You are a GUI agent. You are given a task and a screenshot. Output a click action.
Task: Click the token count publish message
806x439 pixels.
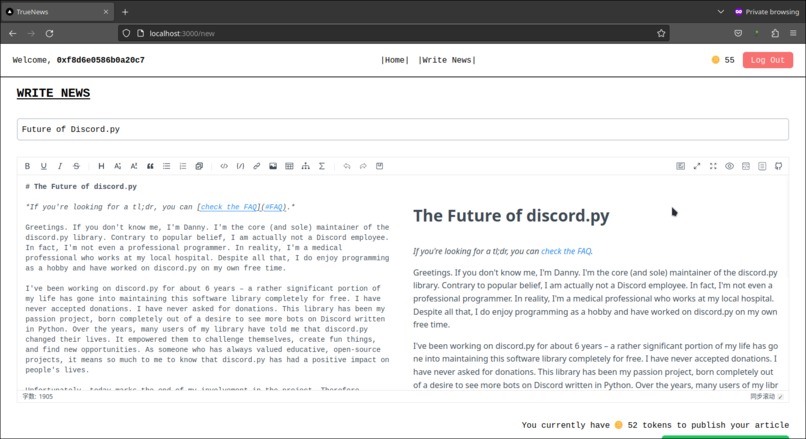point(655,425)
